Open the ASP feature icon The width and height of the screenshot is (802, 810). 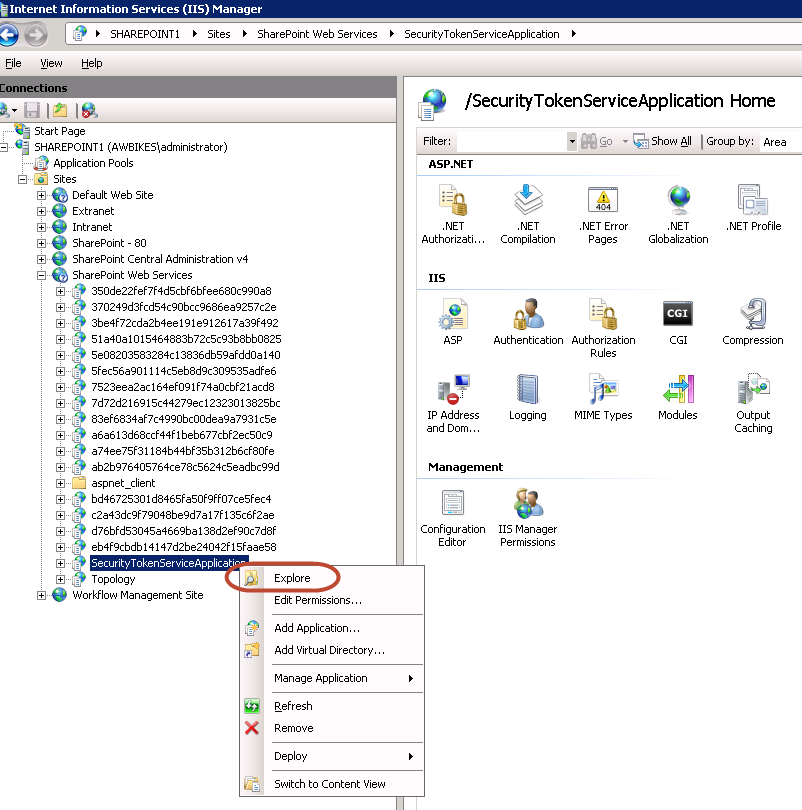(453, 322)
